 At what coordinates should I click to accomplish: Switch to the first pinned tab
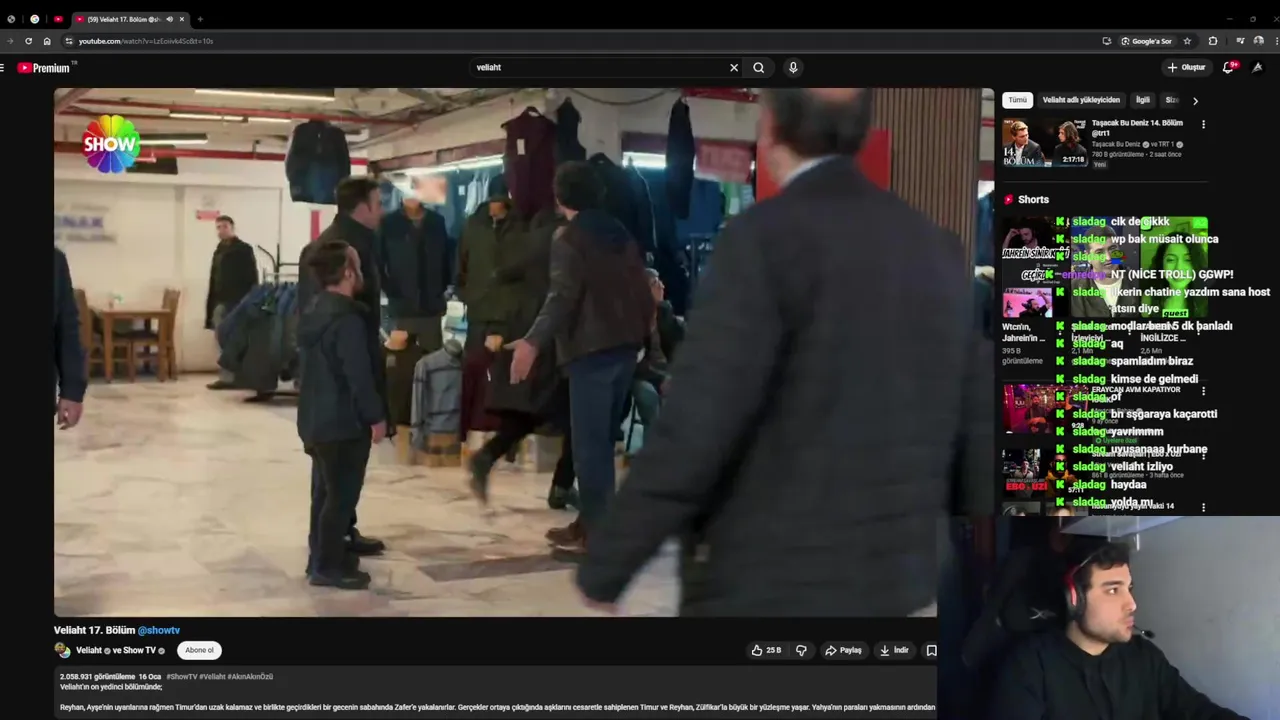11,19
